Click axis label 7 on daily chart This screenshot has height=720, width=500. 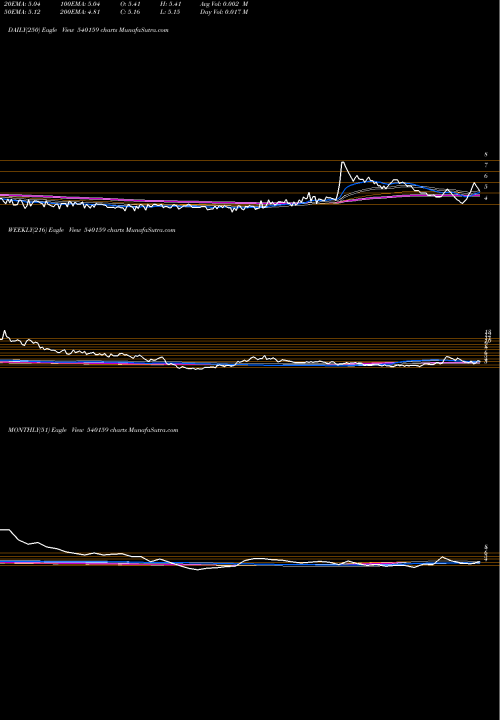pyautogui.click(x=486, y=165)
